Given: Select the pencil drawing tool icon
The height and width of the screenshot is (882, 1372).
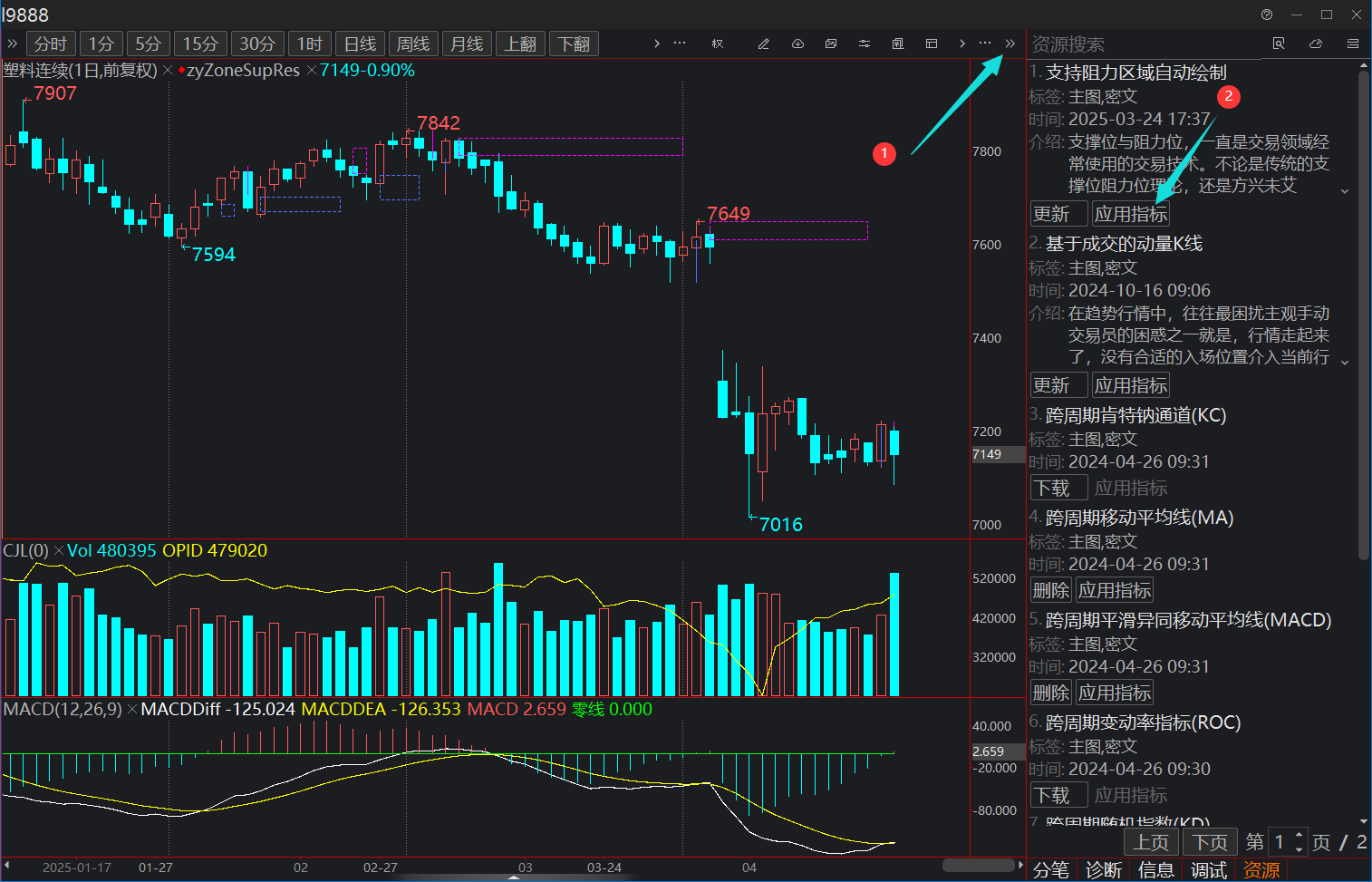Looking at the screenshot, I should (764, 44).
